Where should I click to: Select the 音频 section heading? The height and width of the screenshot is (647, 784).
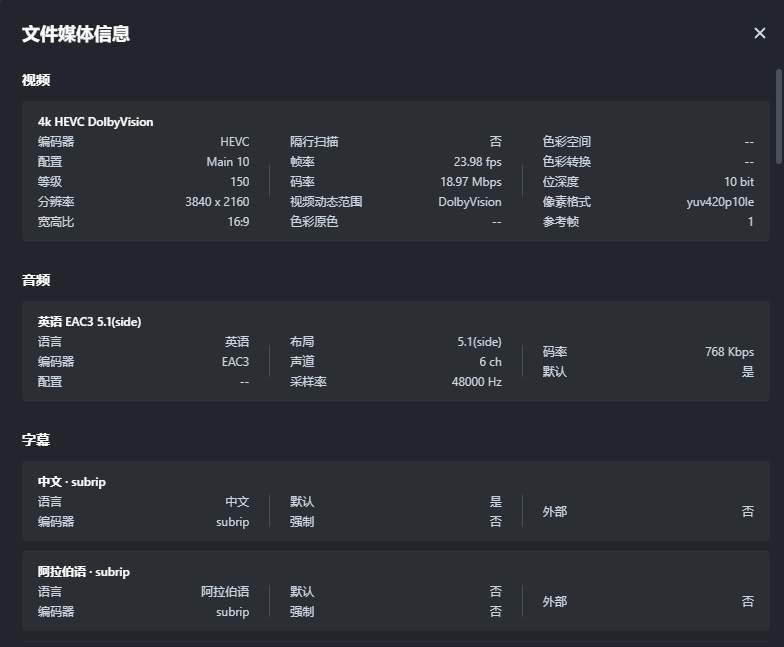tap(36, 280)
